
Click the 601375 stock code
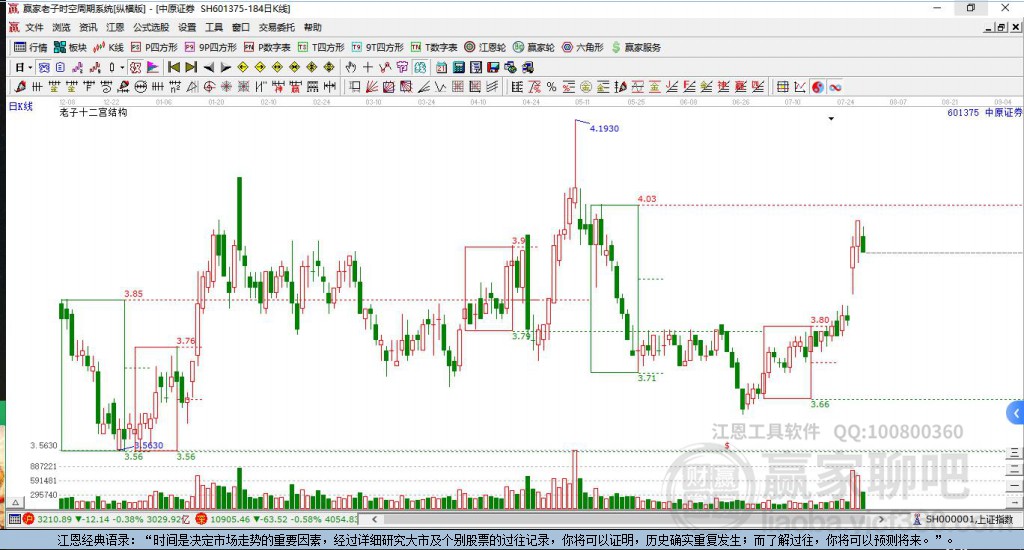pos(963,112)
